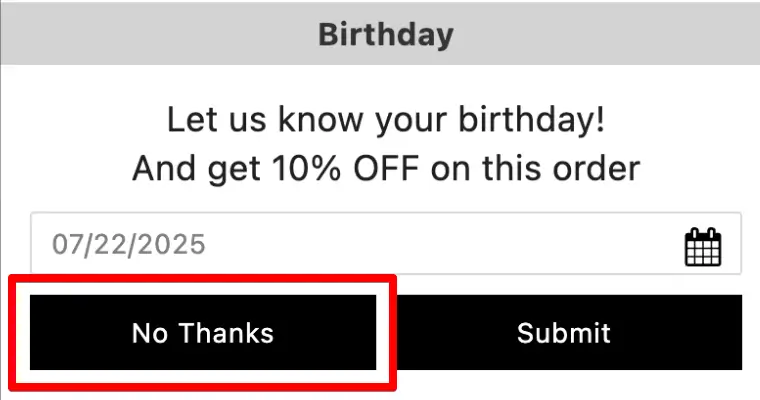
Task: Click the No Thanks button
Action: coord(203,332)
